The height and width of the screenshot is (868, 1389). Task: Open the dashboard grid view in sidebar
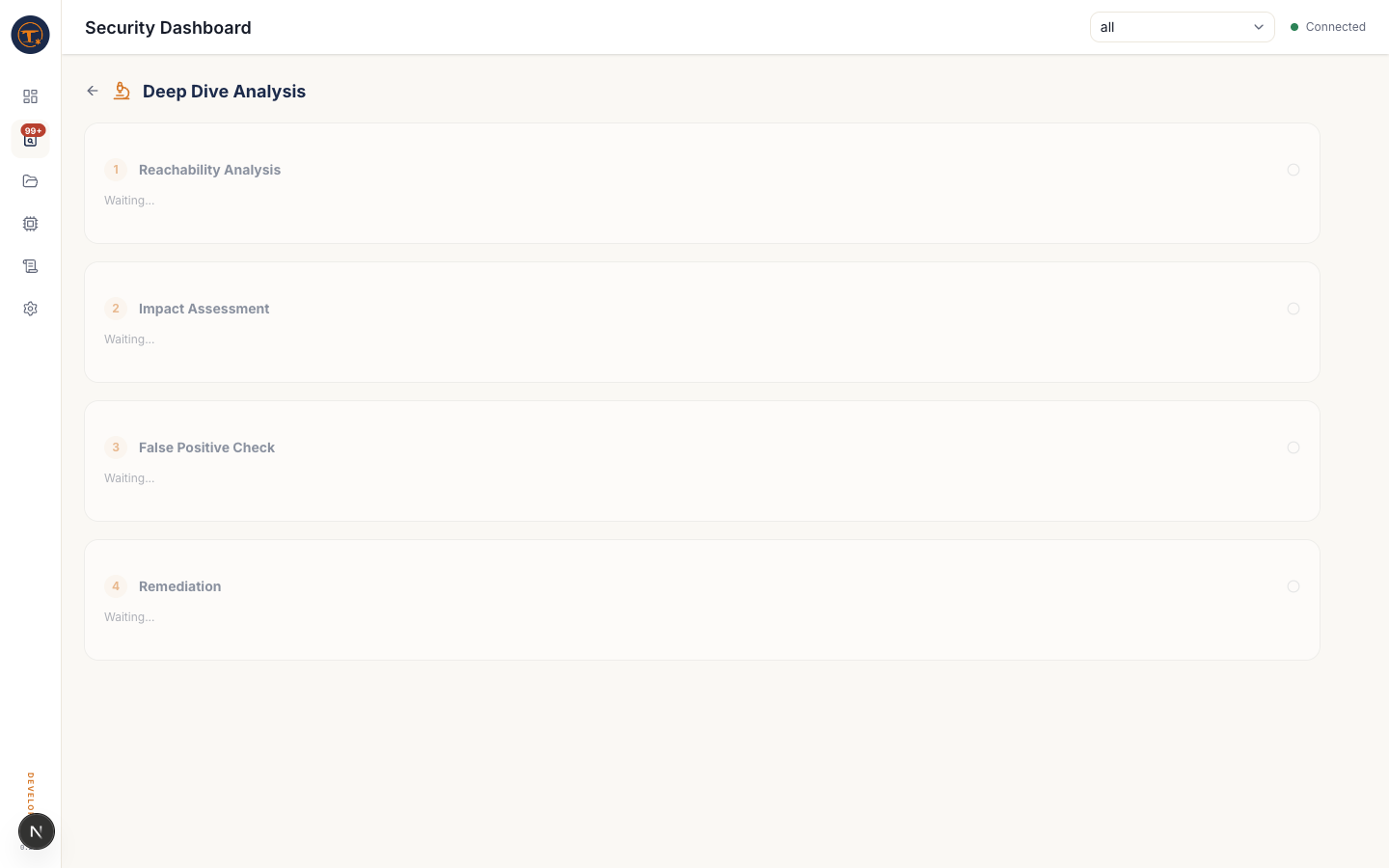30,96
